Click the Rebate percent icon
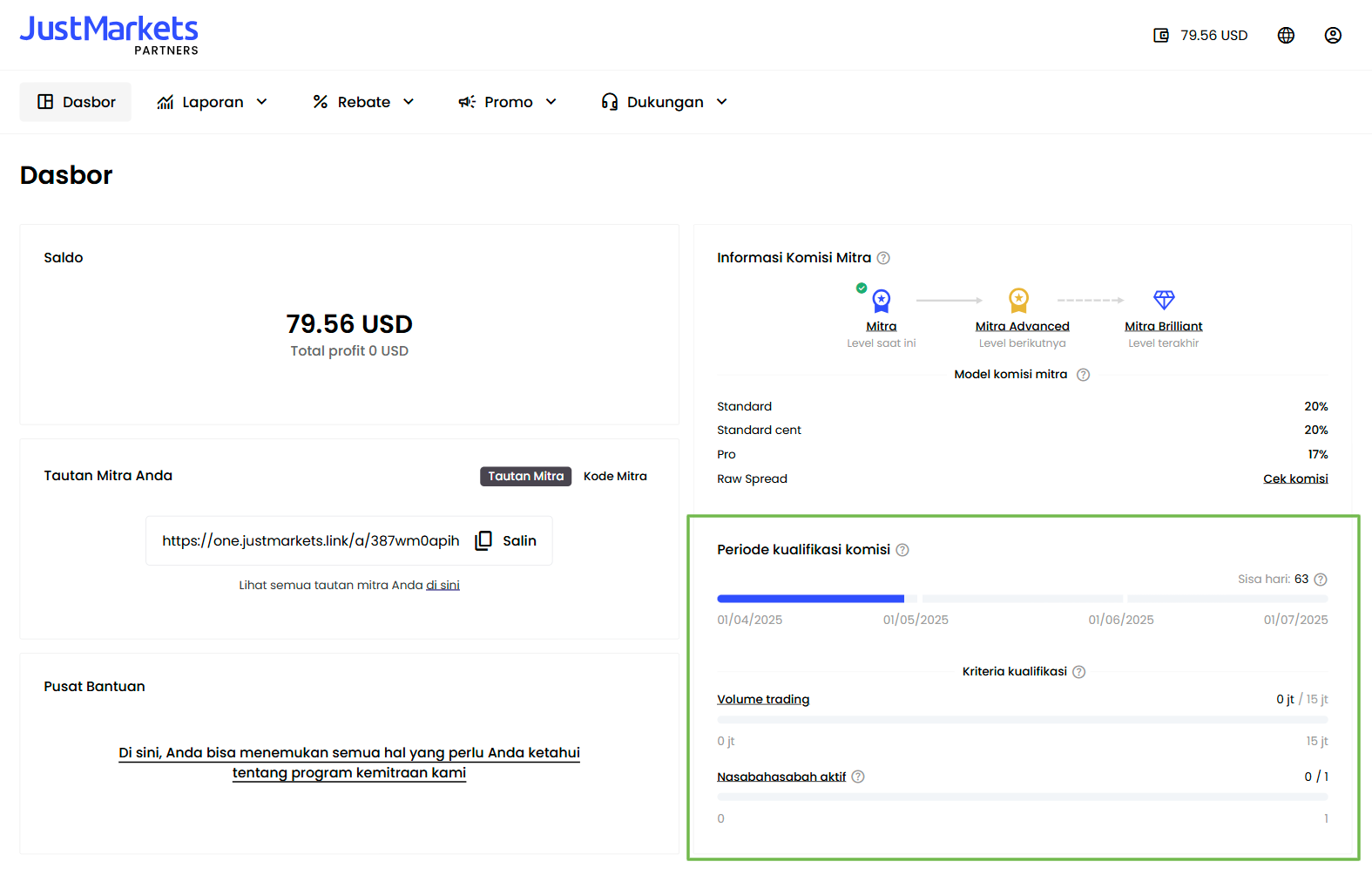1372x882 pixels. pos(321,102)
